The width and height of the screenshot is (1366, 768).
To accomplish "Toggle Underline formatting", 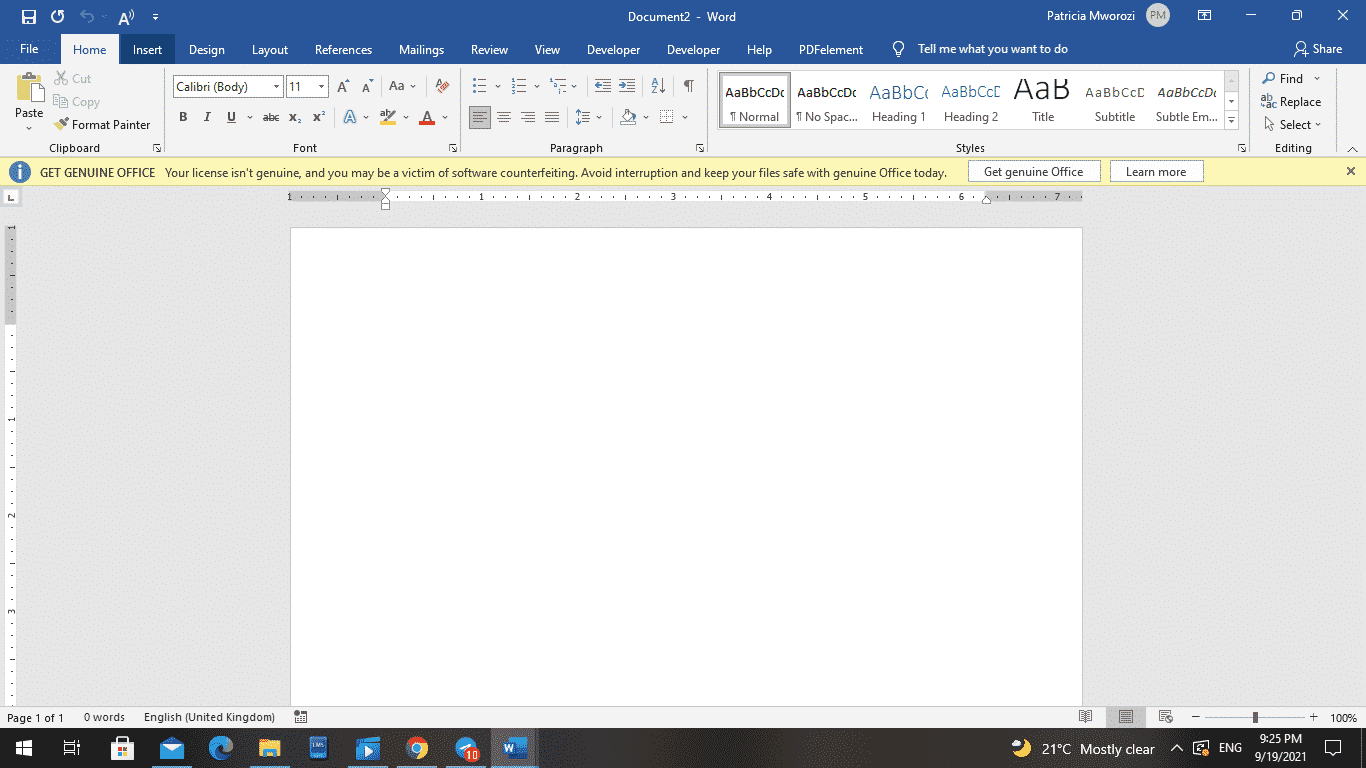I will point(231,117).
